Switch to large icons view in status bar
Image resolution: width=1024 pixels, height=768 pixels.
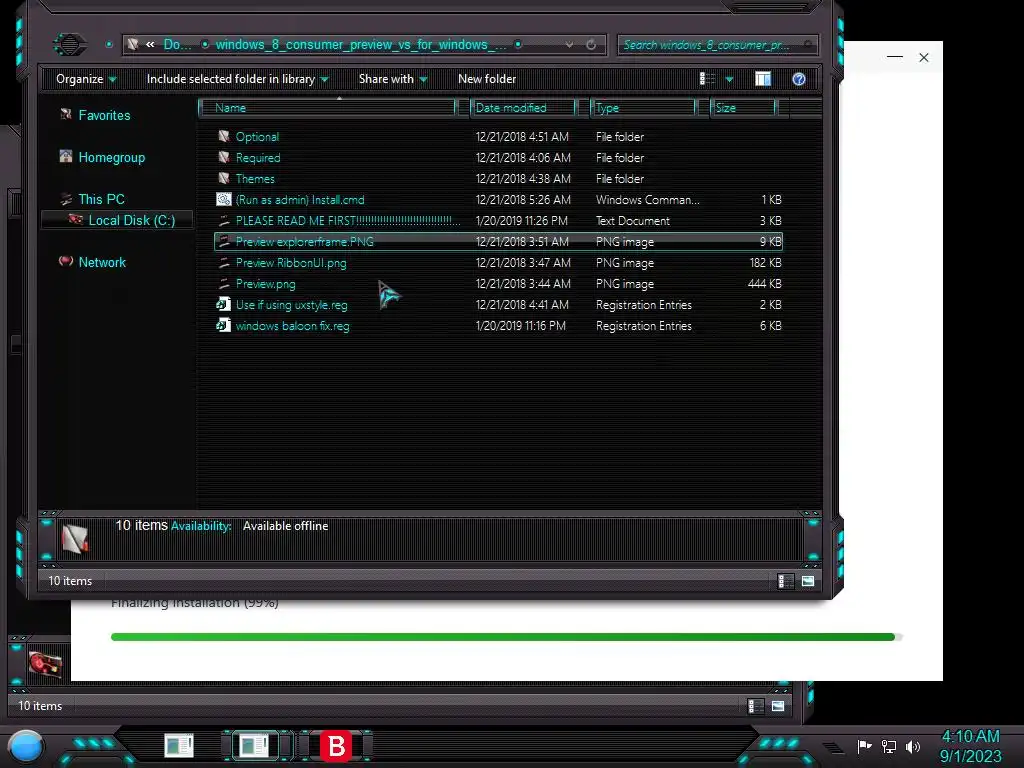pyautogui.click(x=808, y=581)
